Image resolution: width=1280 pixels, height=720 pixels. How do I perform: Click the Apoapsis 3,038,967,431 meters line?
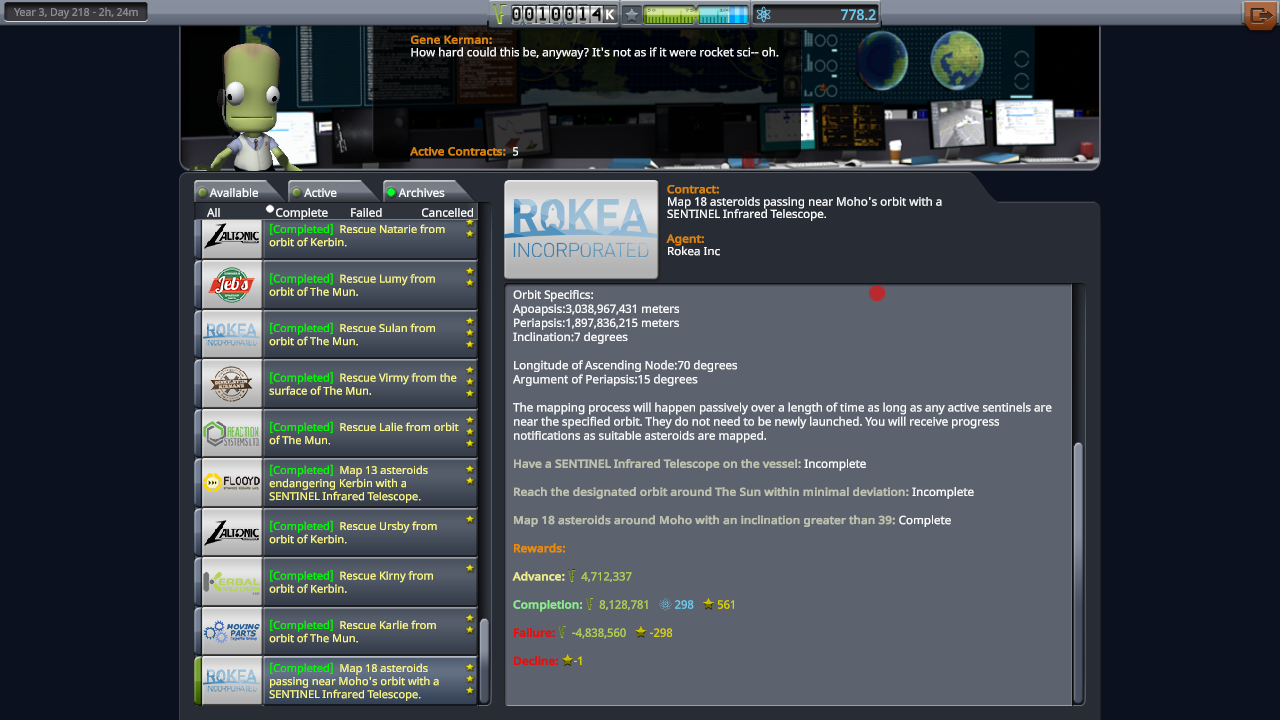tap(596, 309)
